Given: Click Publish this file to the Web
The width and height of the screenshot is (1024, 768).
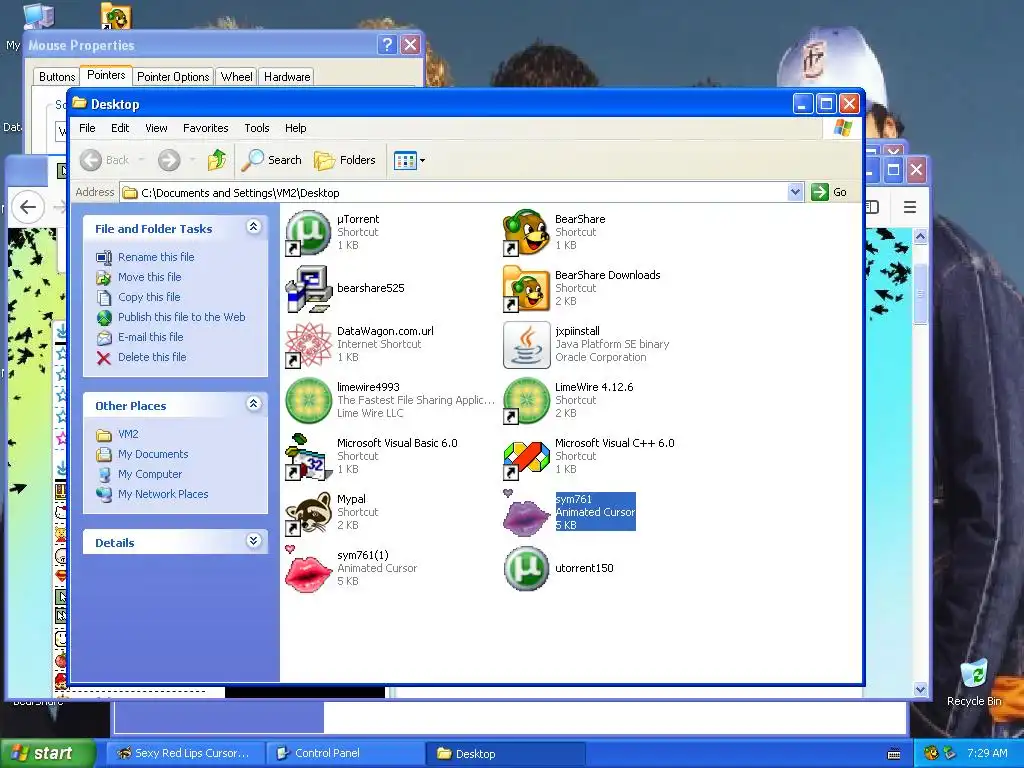Looking at the screenshot, I should click(x=182, y=317).
